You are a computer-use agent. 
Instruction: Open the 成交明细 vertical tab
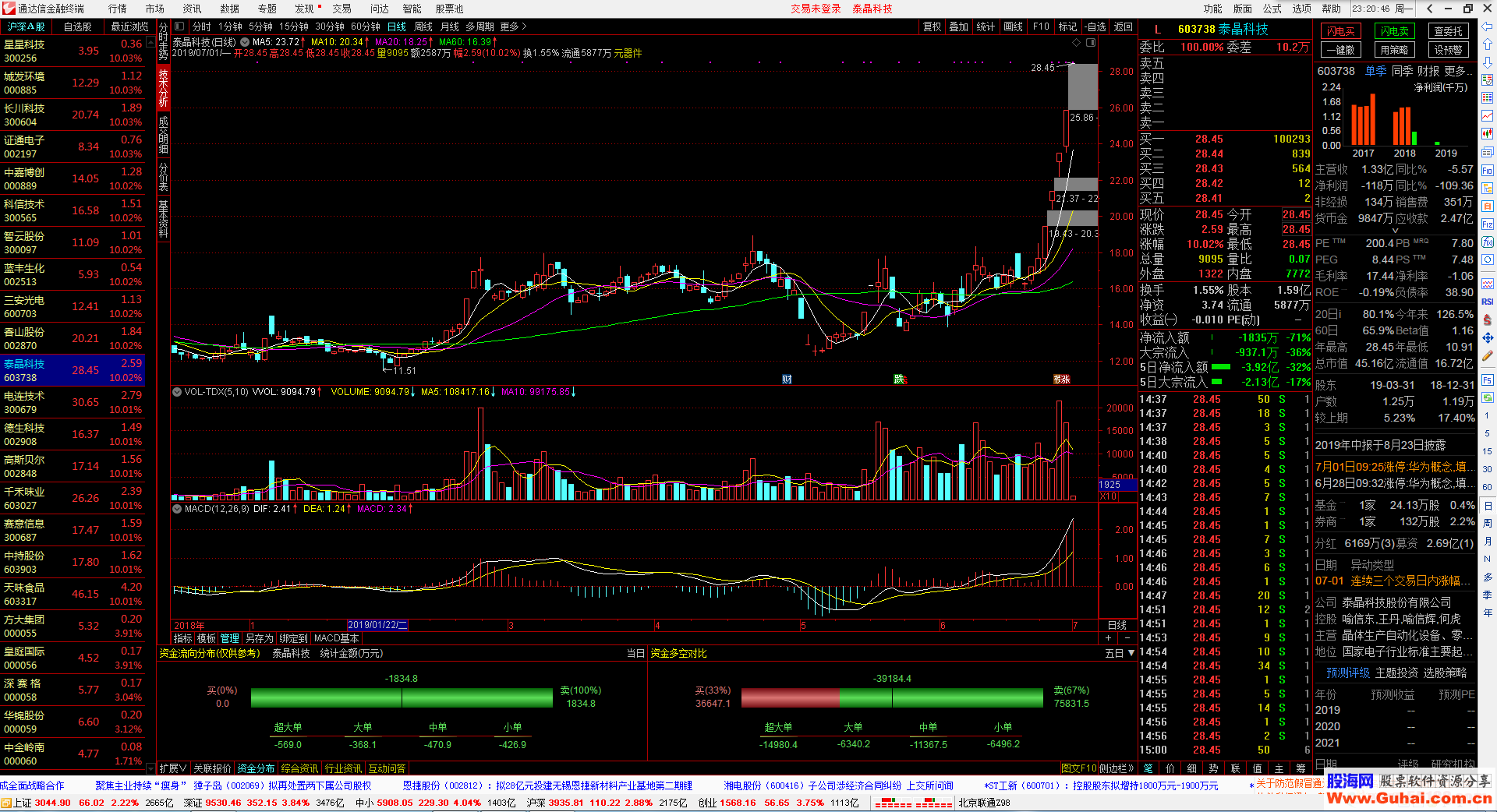pyautogui.click(x=164, y=133)
